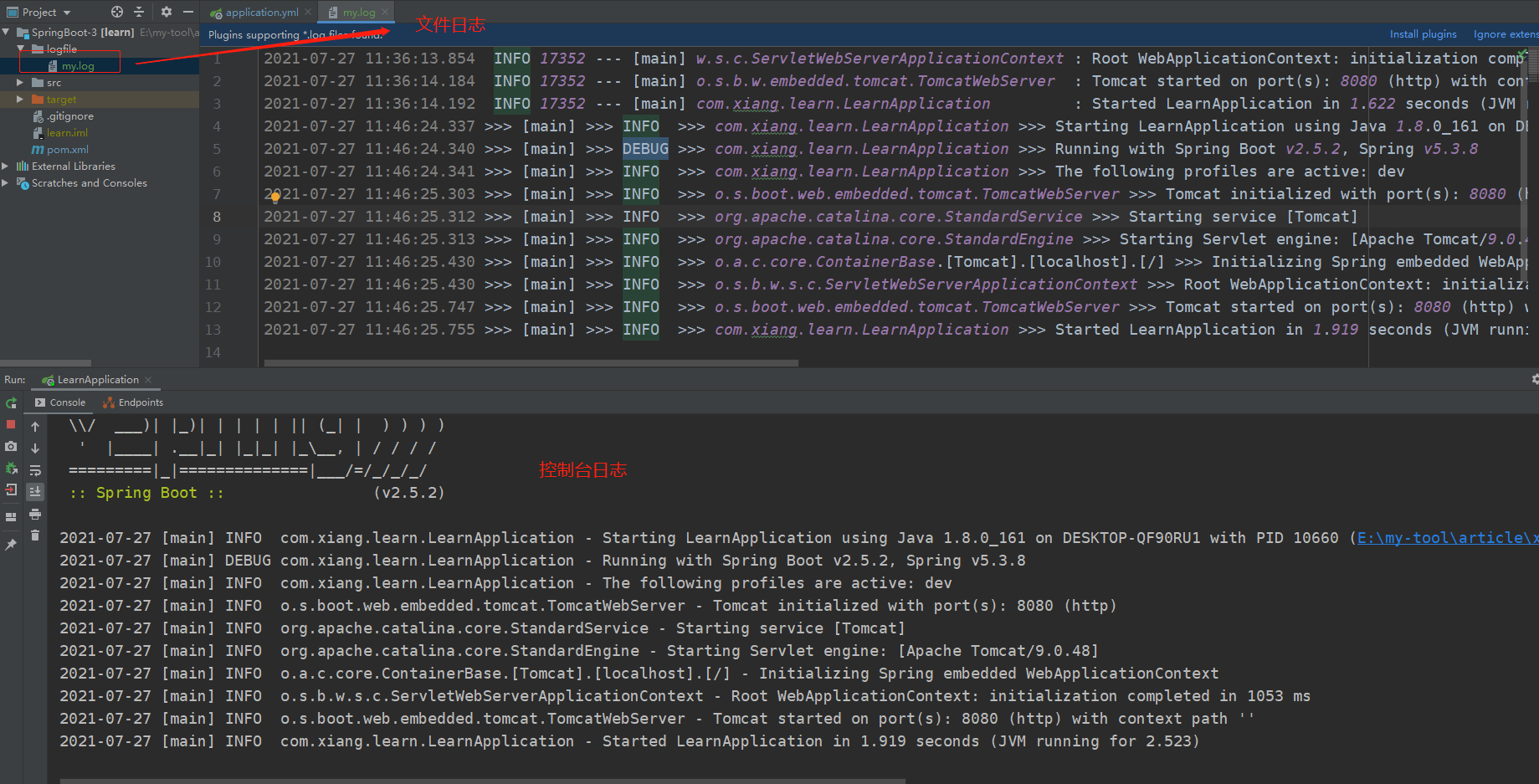Click the External Libraries bars icon
Image resolution: width=1539 pixels, height=784 pixels.
(23, 166)
